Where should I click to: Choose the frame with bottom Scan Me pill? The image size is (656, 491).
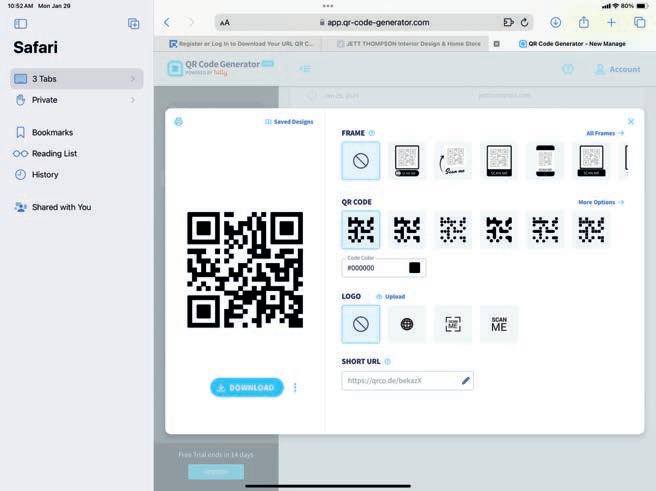tap(407, 161)
